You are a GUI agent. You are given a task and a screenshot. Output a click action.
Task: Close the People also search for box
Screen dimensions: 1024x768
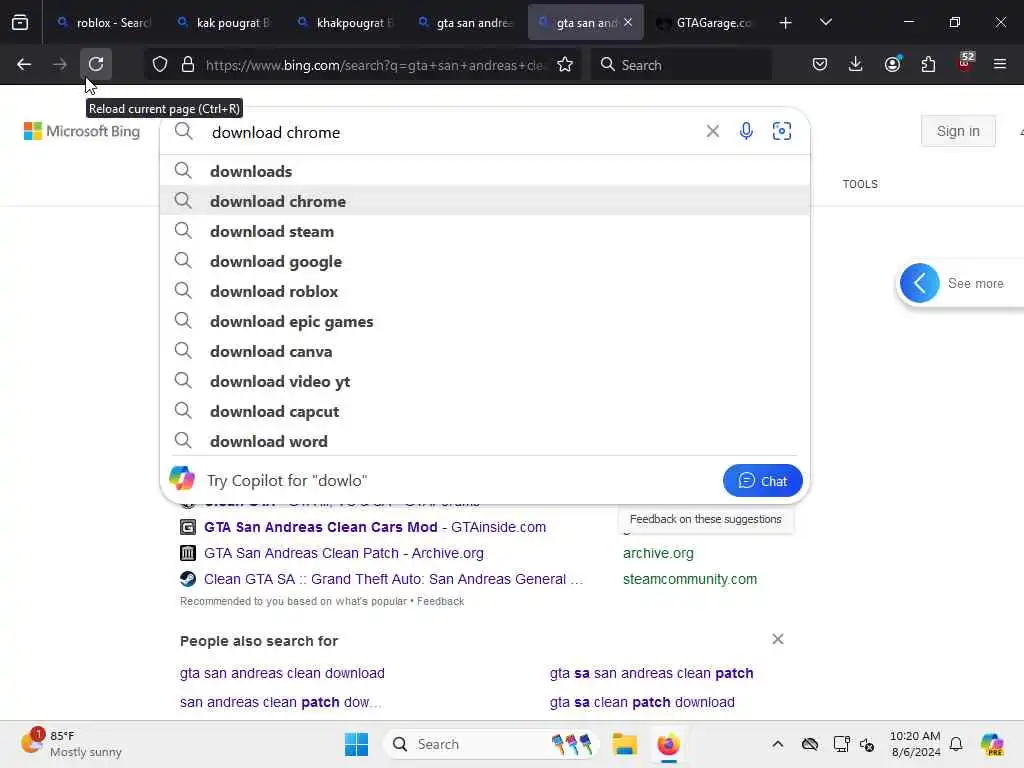point(777,639)
